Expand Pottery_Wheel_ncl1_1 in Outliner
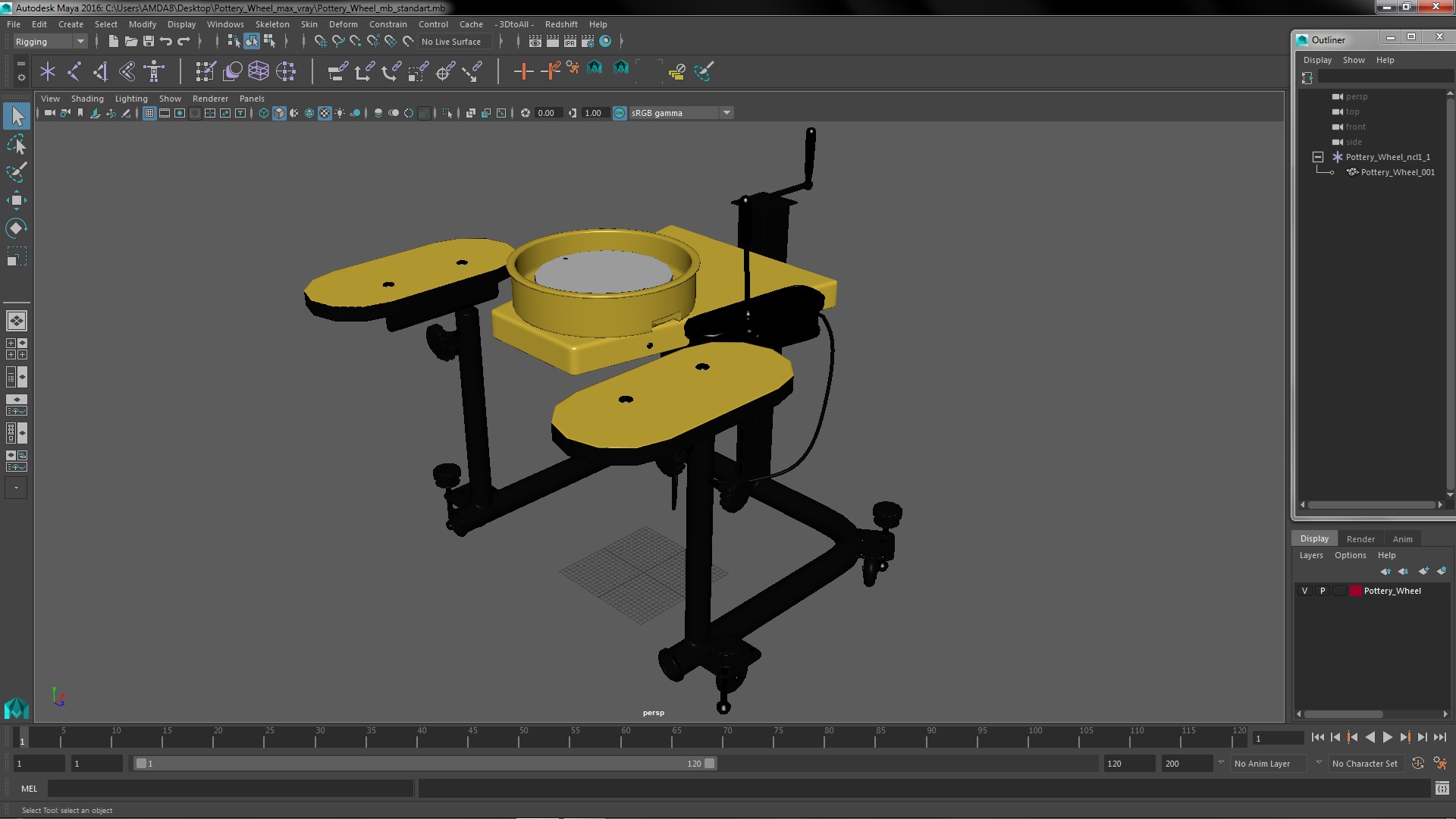This screenshot has height=819, width=1456. (1318, 157)
